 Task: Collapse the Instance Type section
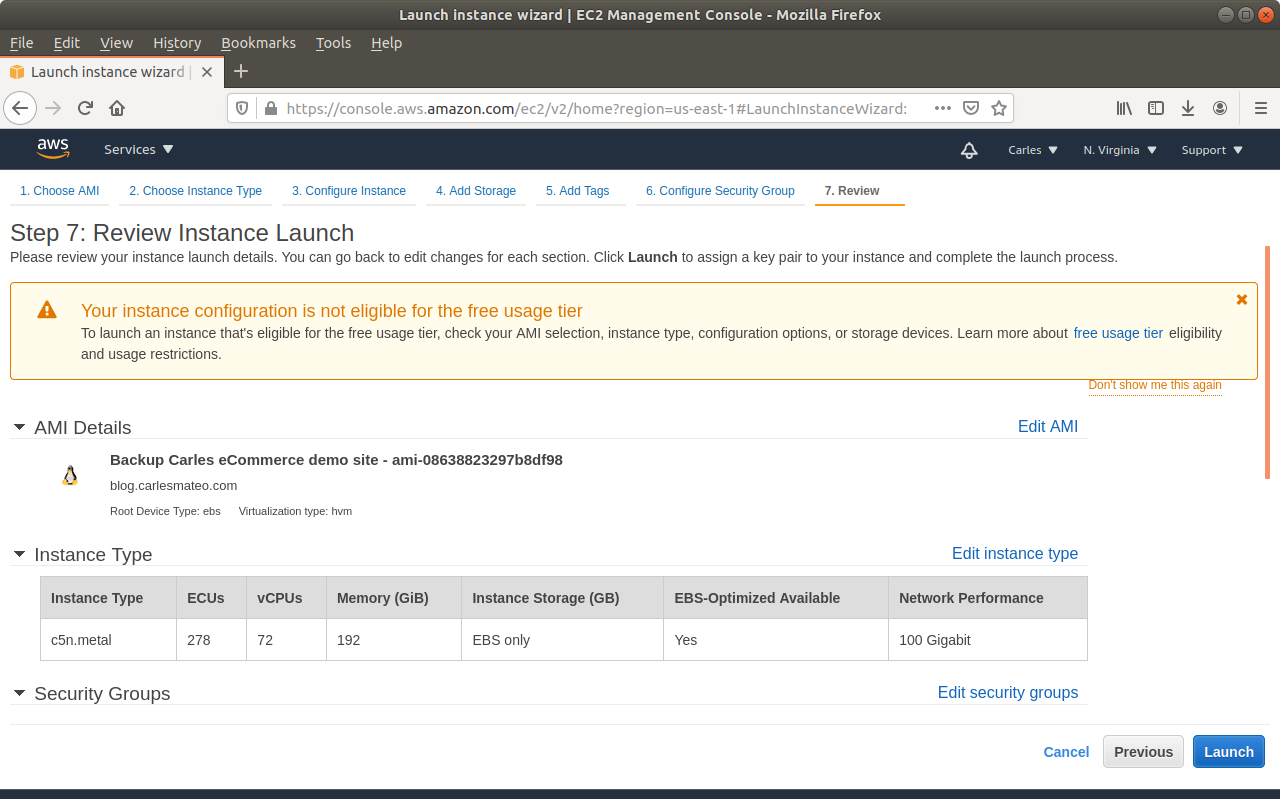click(x=19, y=554)
